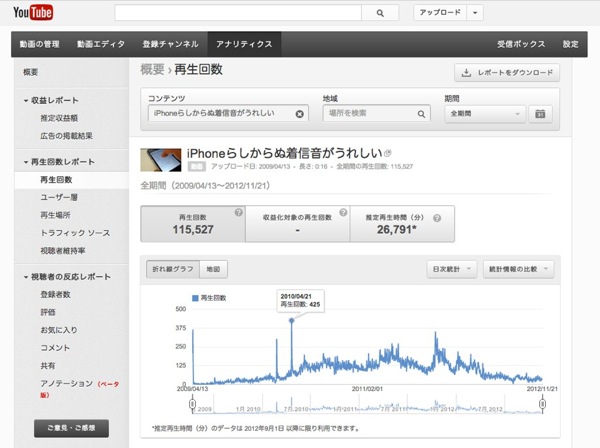Open ユーザー層 report
Screen dimensions: 600x448
tap(59, 197)
